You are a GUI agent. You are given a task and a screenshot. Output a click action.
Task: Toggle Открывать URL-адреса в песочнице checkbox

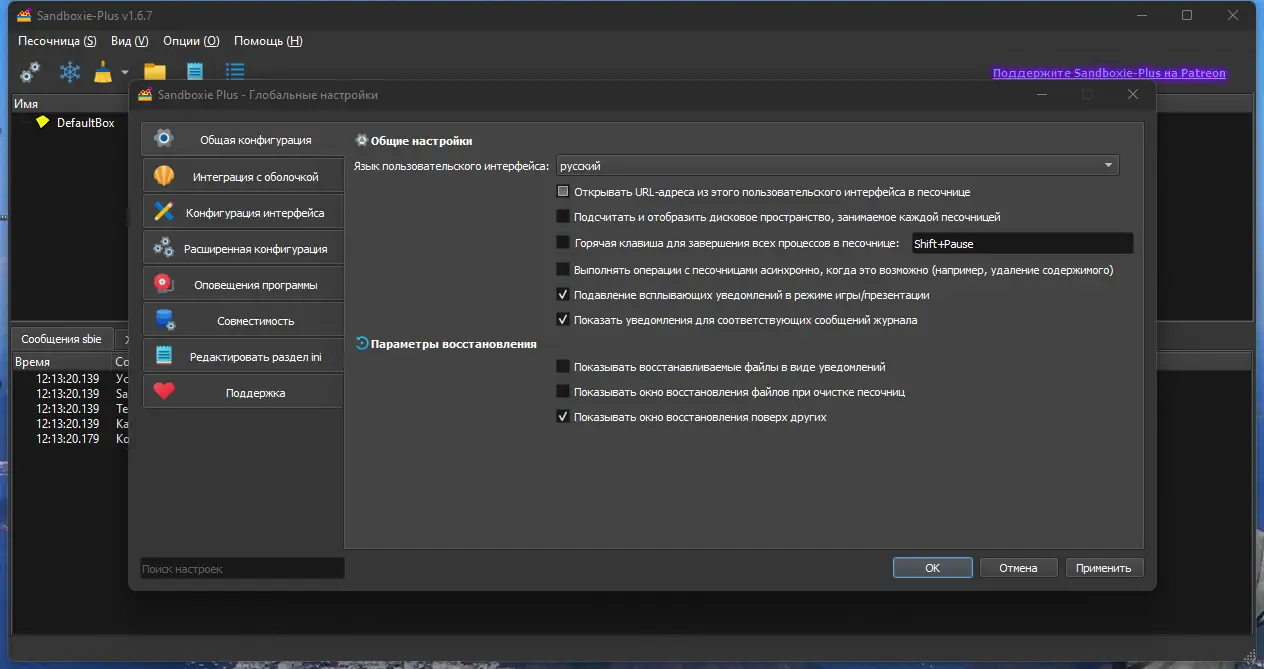(563, 191)
